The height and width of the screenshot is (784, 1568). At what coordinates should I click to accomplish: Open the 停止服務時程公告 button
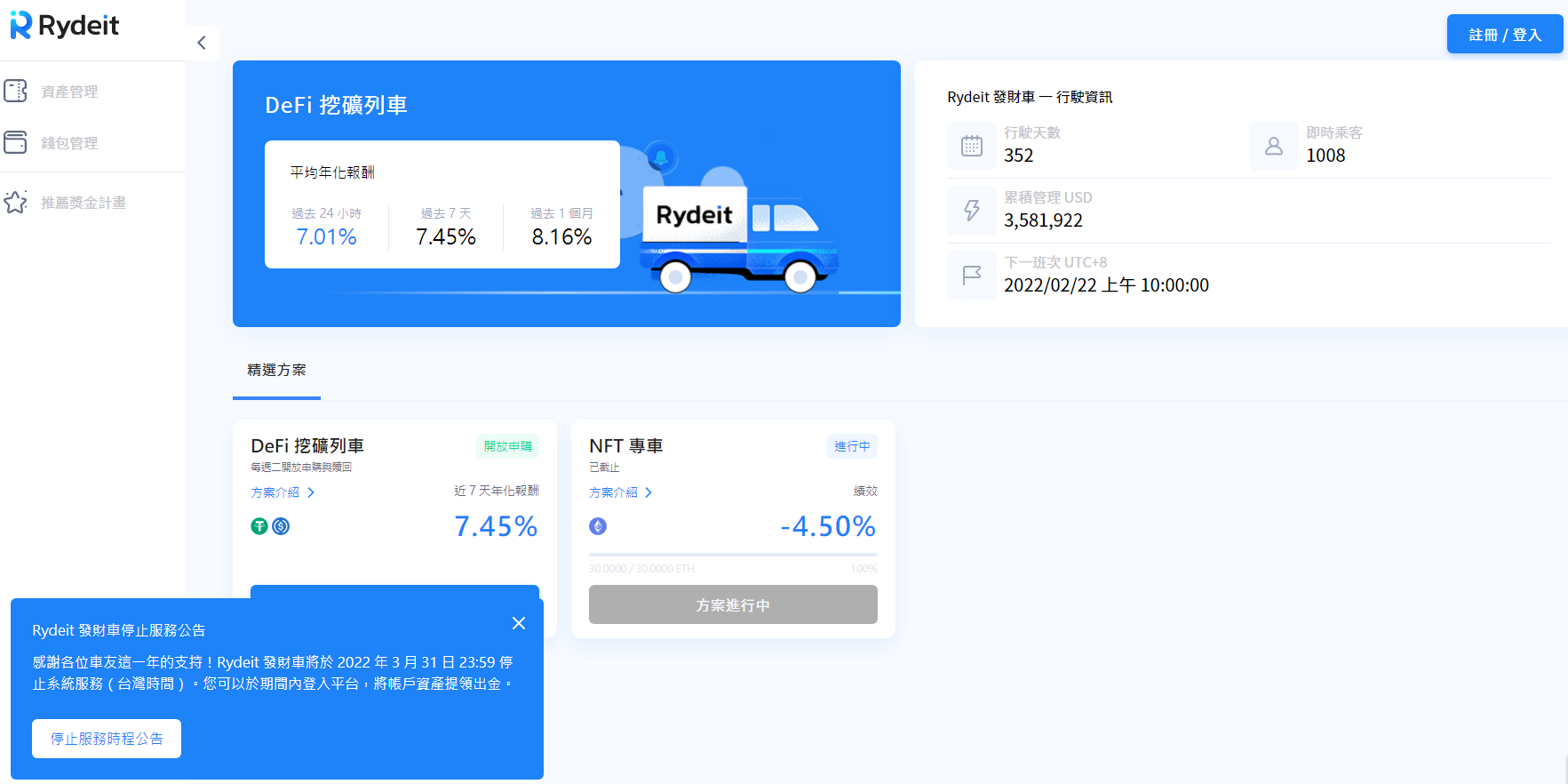[107, 739]
